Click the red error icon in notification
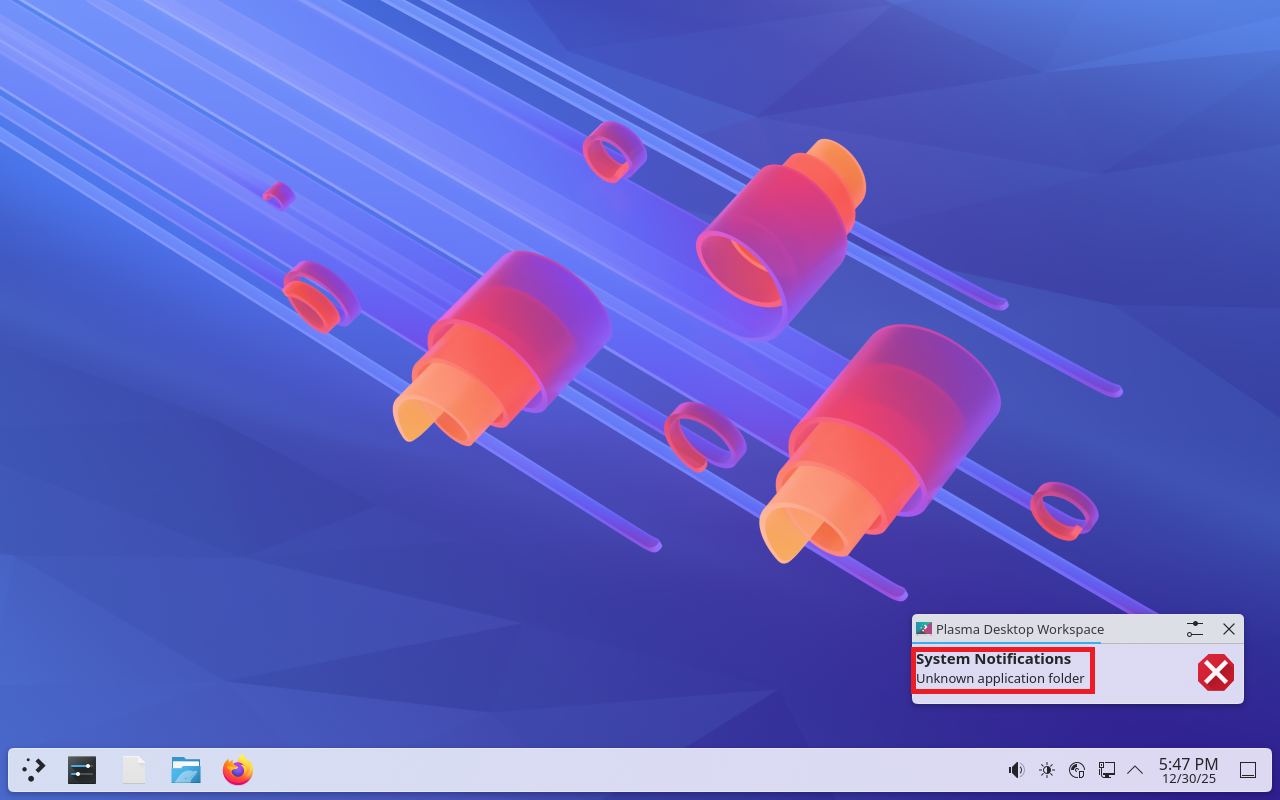This screenshot has width=1280, height=800. pyautogui.click(x=1215, y=673)
